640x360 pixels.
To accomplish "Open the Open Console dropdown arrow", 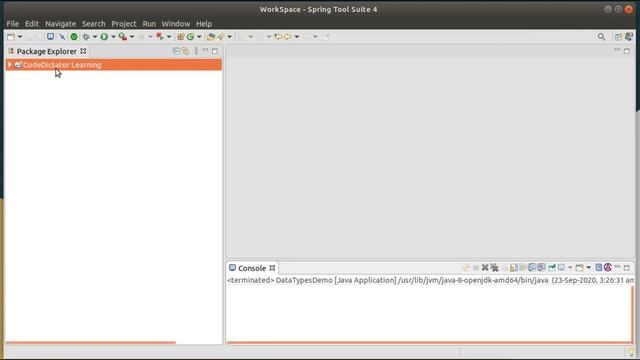I will tap(588, 268).
